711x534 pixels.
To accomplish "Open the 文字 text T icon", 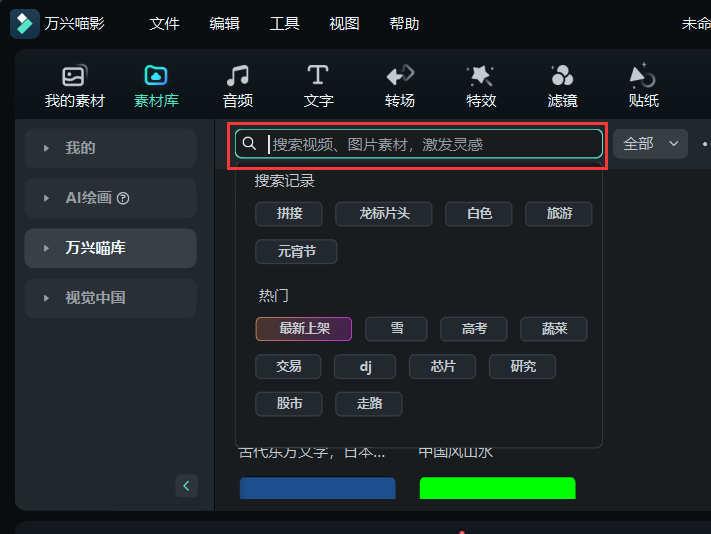I will click(x=318, y=75).
